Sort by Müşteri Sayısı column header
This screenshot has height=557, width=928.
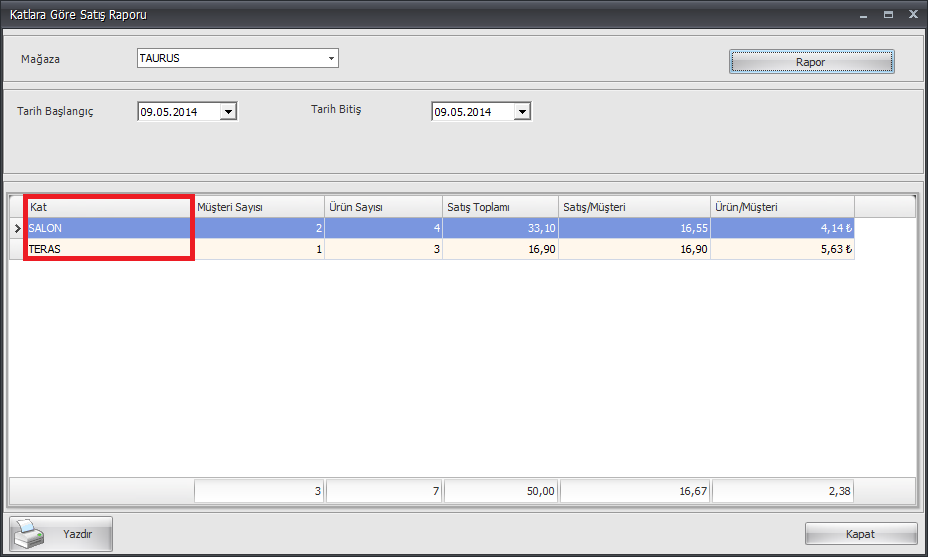coord(259,207)
